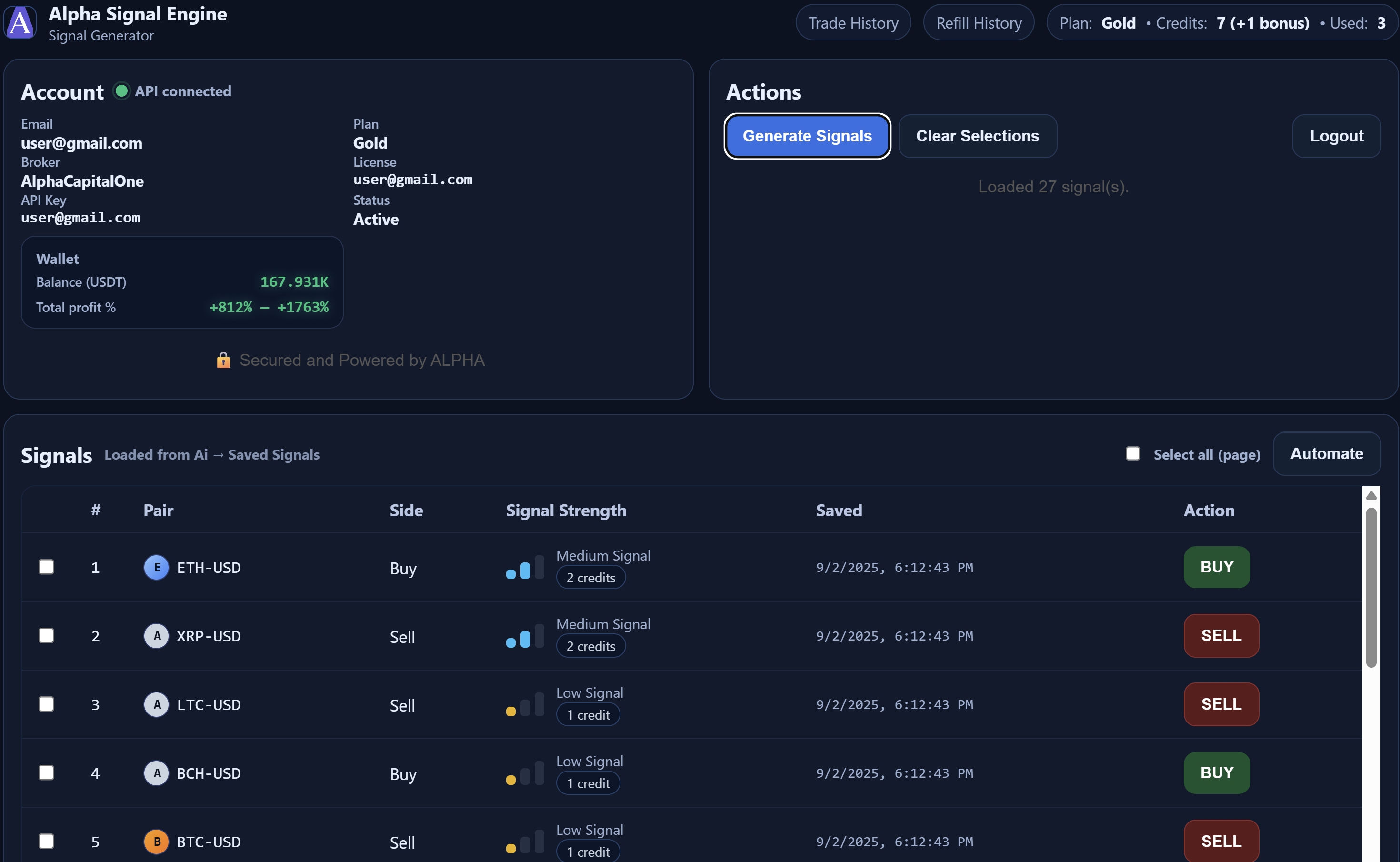Check the ETH-USD row checkbox
1400x862 pixels.
46,567
